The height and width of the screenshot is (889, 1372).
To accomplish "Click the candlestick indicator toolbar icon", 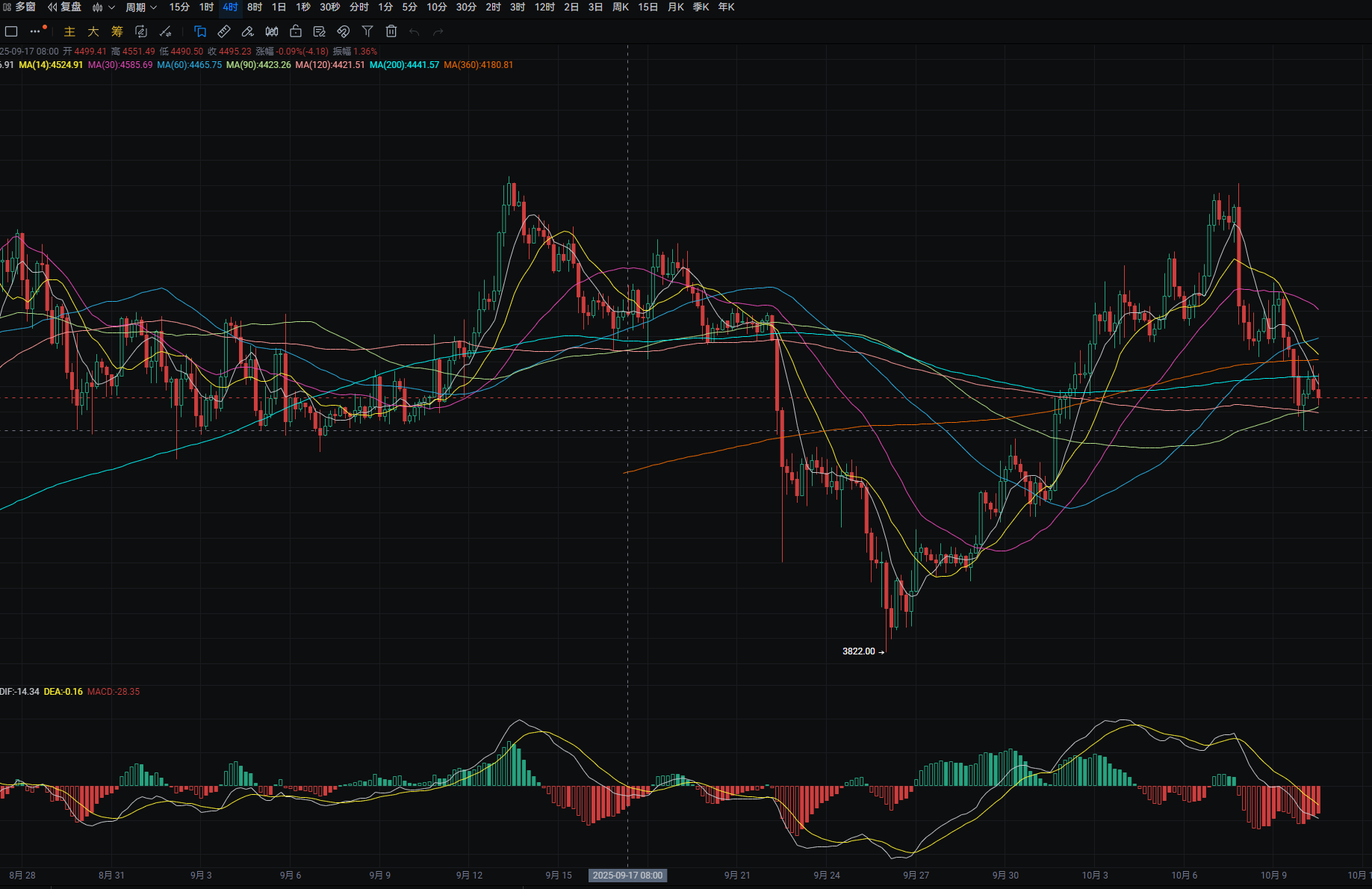I will [272, 31].
